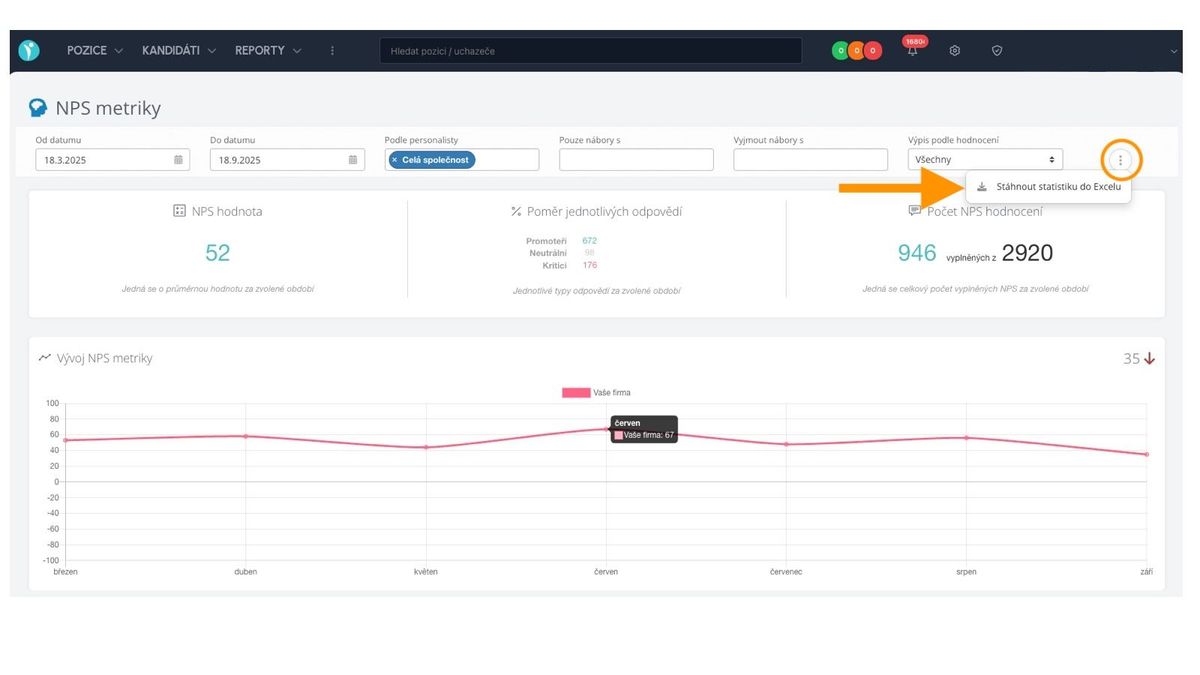Image resolution: width=1200 pixels, height=675 pixels.
Task: Click the shield icon in the top bar
Action: pyautogui.click(x=997, y=51)
